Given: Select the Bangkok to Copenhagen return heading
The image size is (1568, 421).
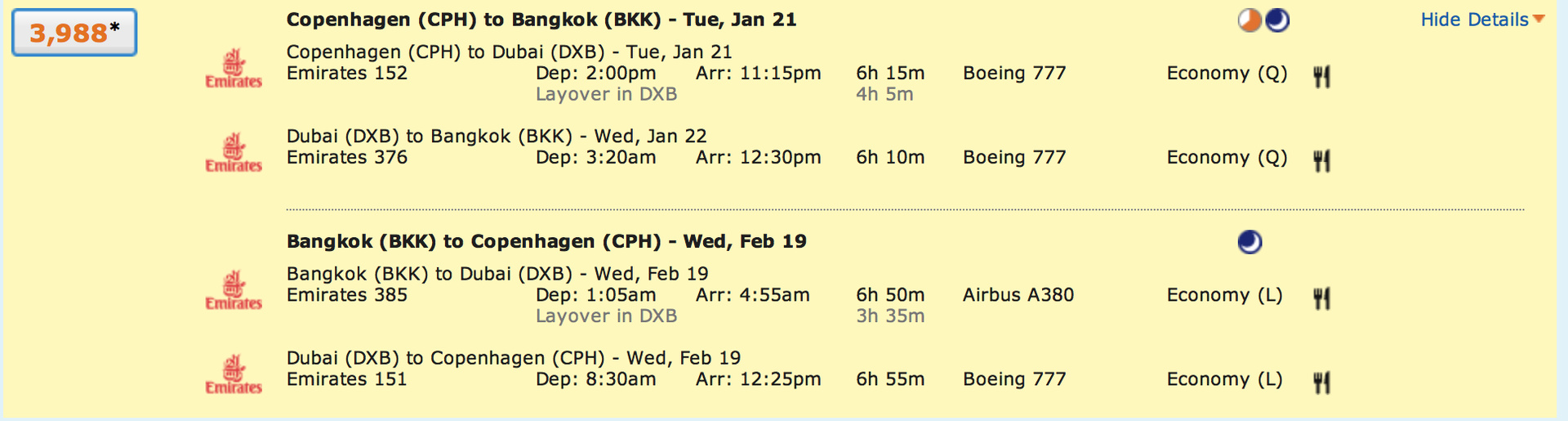Looking at the screenshot, I should pos(546,241).
